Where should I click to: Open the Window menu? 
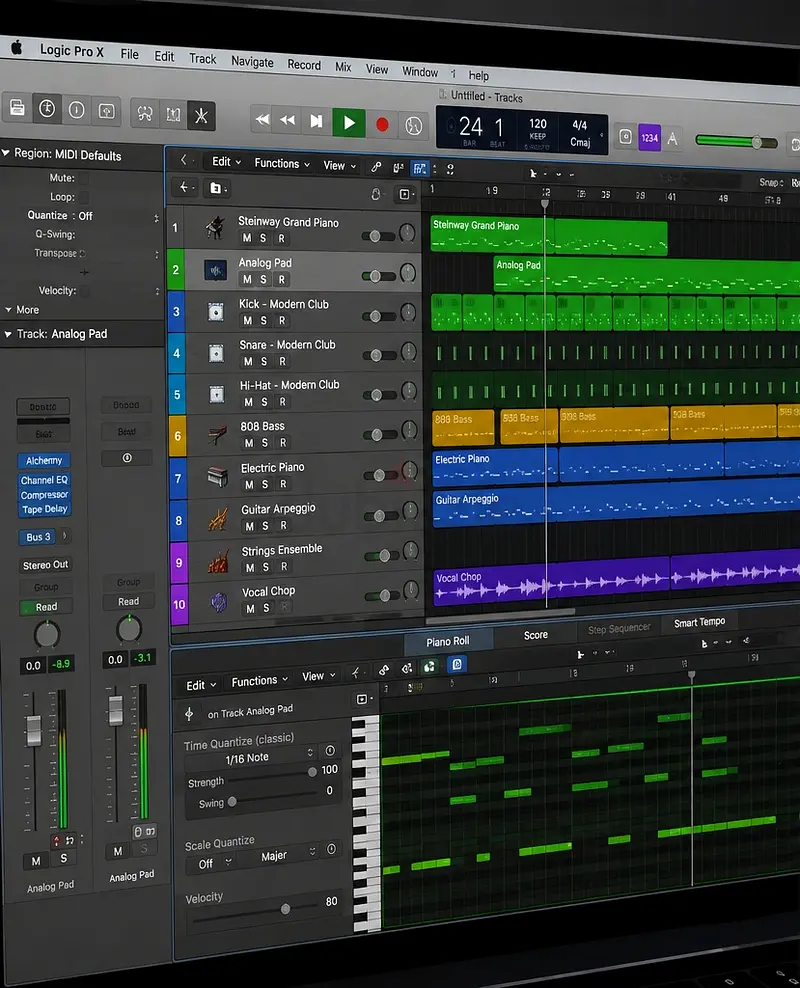(x=420, y=72)
